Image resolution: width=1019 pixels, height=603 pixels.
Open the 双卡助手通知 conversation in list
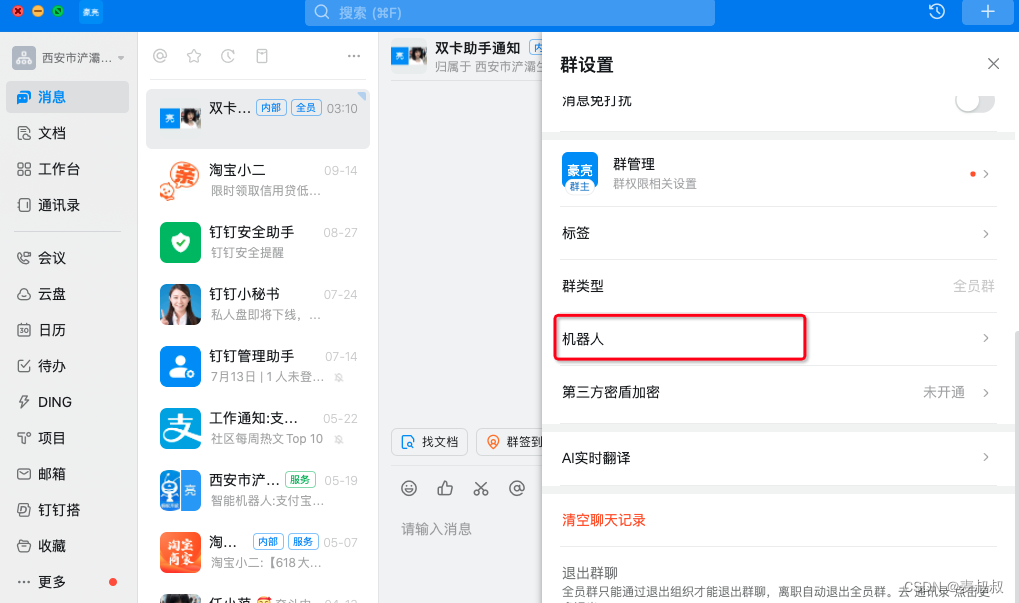[258, 118]
